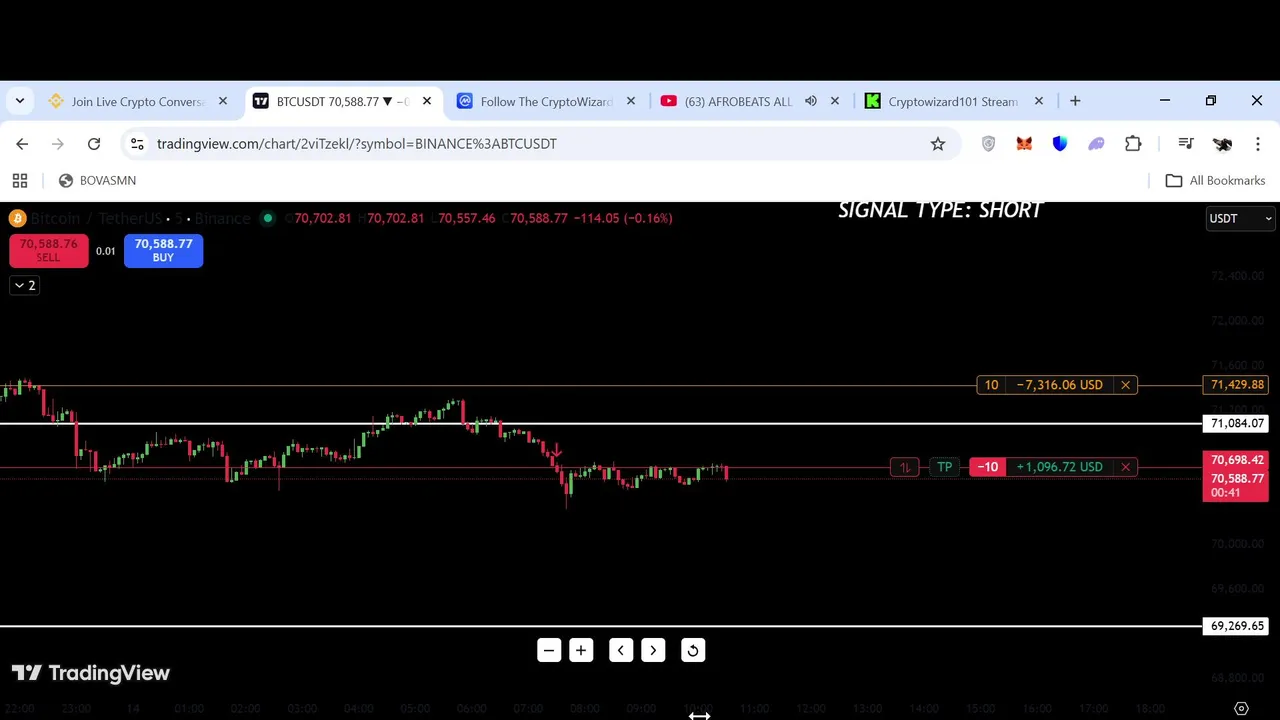
Task: Close the -10 short position with its X
Action: (x=1125, y=467)
